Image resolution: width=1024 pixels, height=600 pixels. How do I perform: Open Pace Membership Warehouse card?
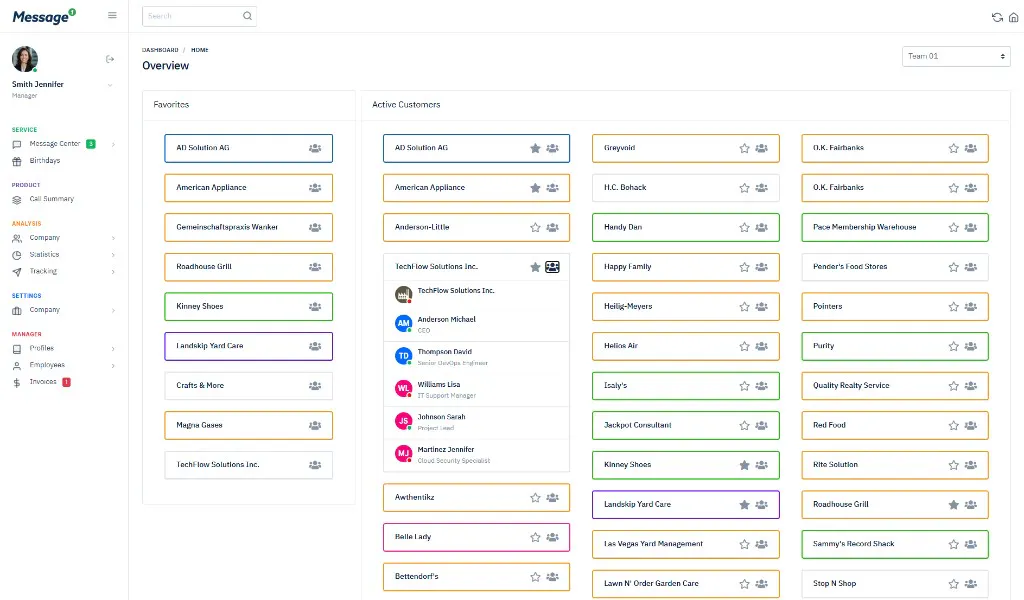895,227
